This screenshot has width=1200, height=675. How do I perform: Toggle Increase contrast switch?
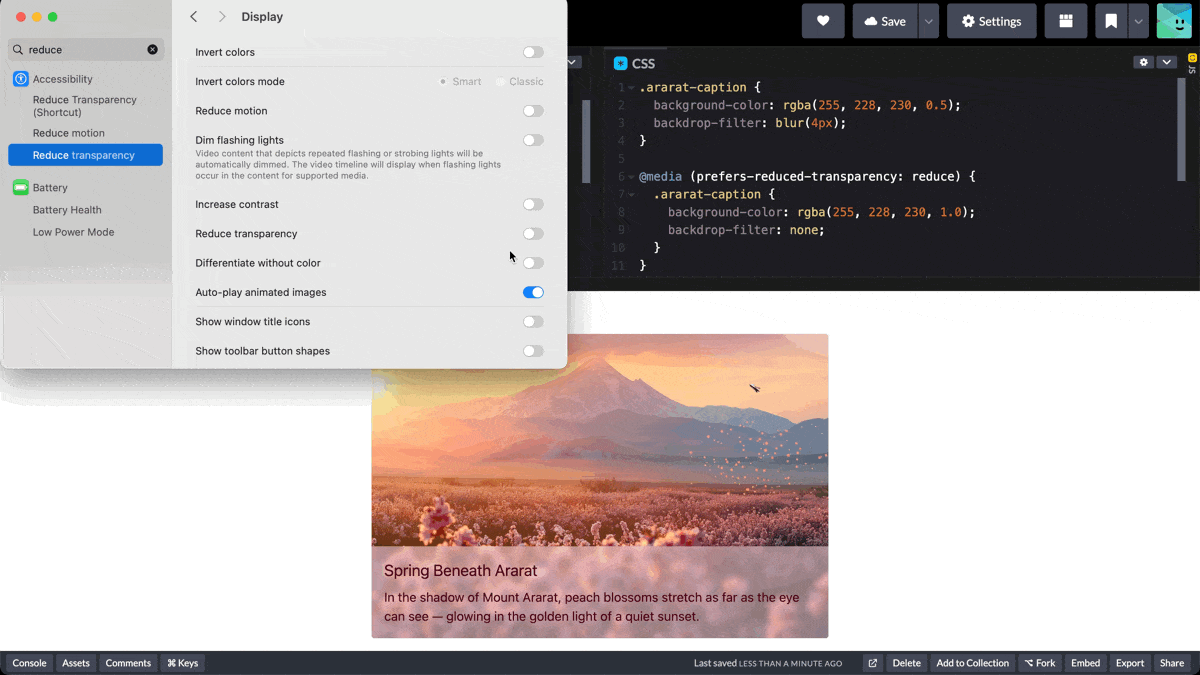tap(533, 204)
